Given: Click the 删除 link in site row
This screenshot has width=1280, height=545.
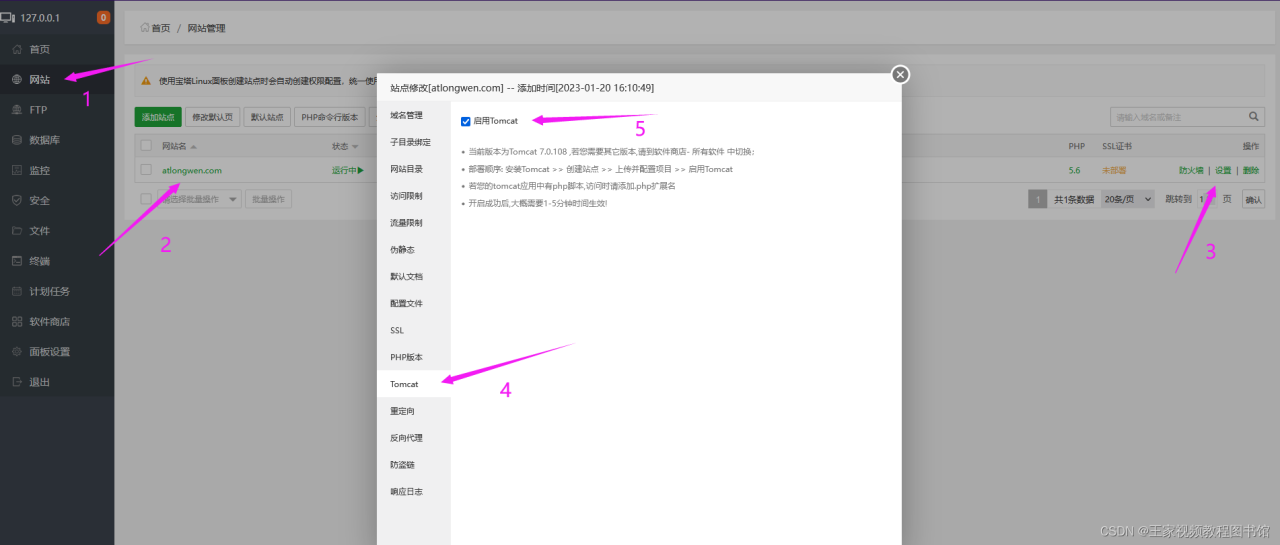Looking at the screenshot, I should pyautogui.click(x=1251, y=170).
